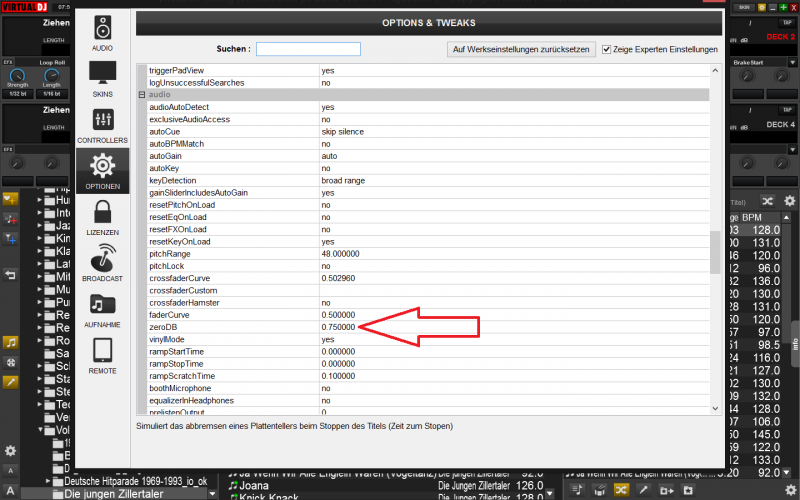800x500 pixels.
Task: Select the zeroDB value 0.750000
Action: pyautogui.click(x=338, y=327)
